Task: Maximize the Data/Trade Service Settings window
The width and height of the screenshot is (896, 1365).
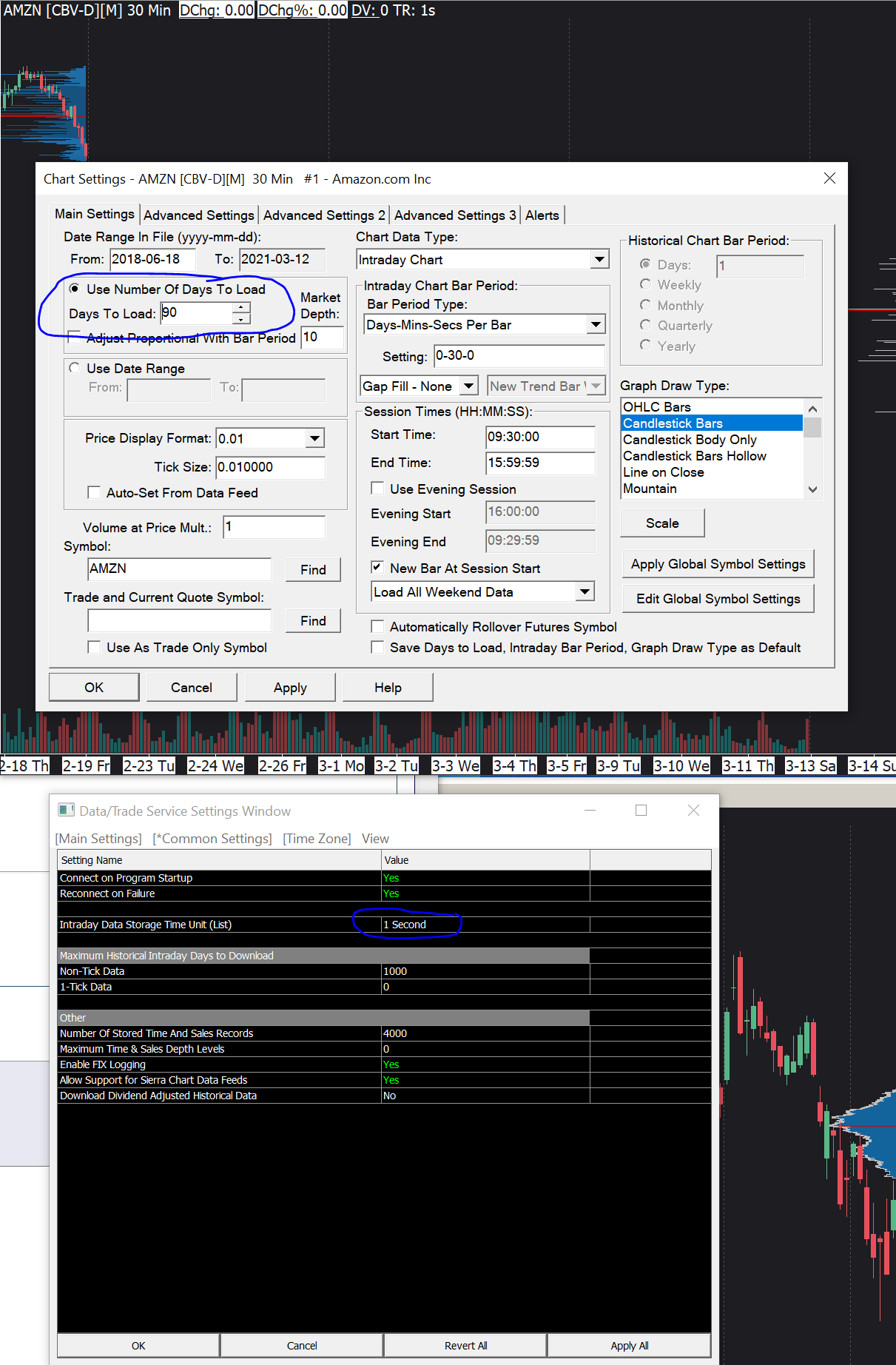Action: (641, 810)
